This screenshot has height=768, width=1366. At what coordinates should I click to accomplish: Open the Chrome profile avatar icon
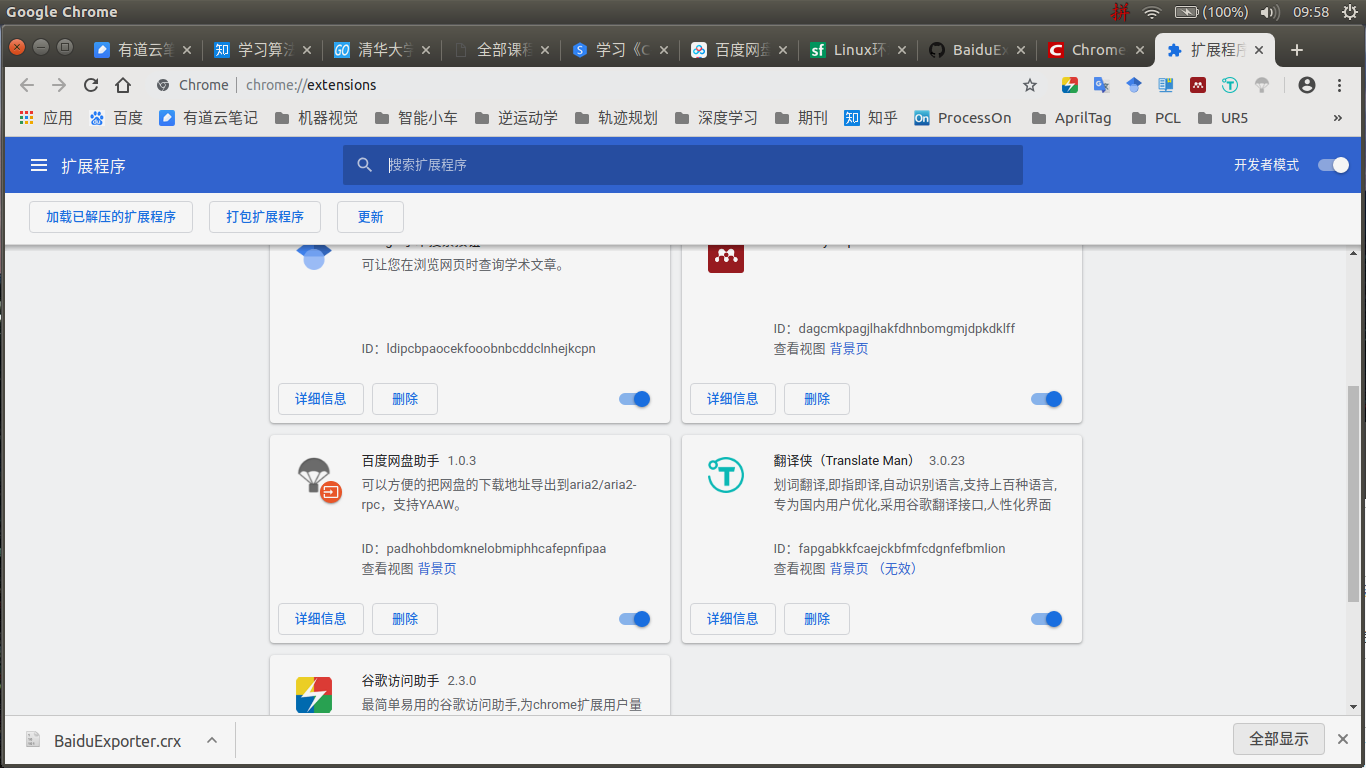tap(1306, 85)
